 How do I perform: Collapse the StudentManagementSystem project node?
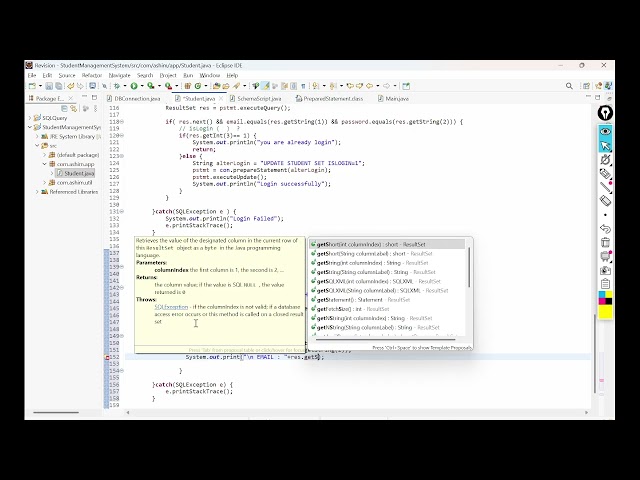[30, 127]
